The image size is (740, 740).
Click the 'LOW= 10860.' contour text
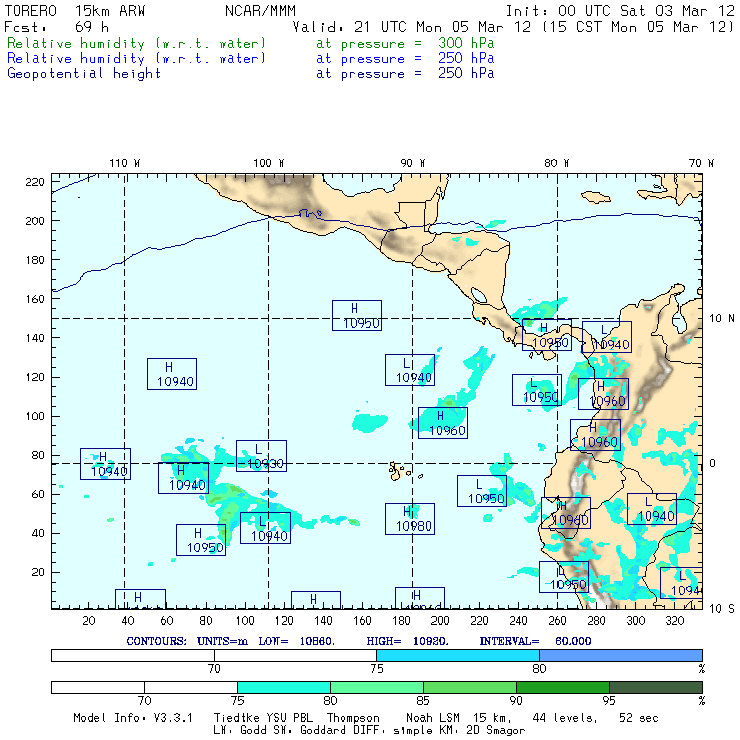tap(297, 641)
